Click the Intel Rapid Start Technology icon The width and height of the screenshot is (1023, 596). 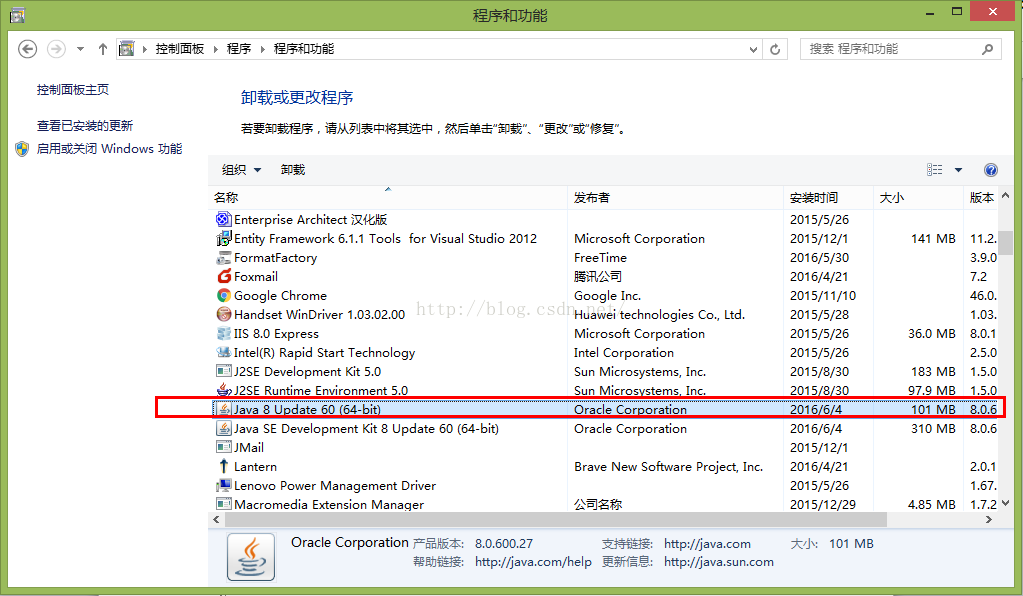tap(223, 352)
